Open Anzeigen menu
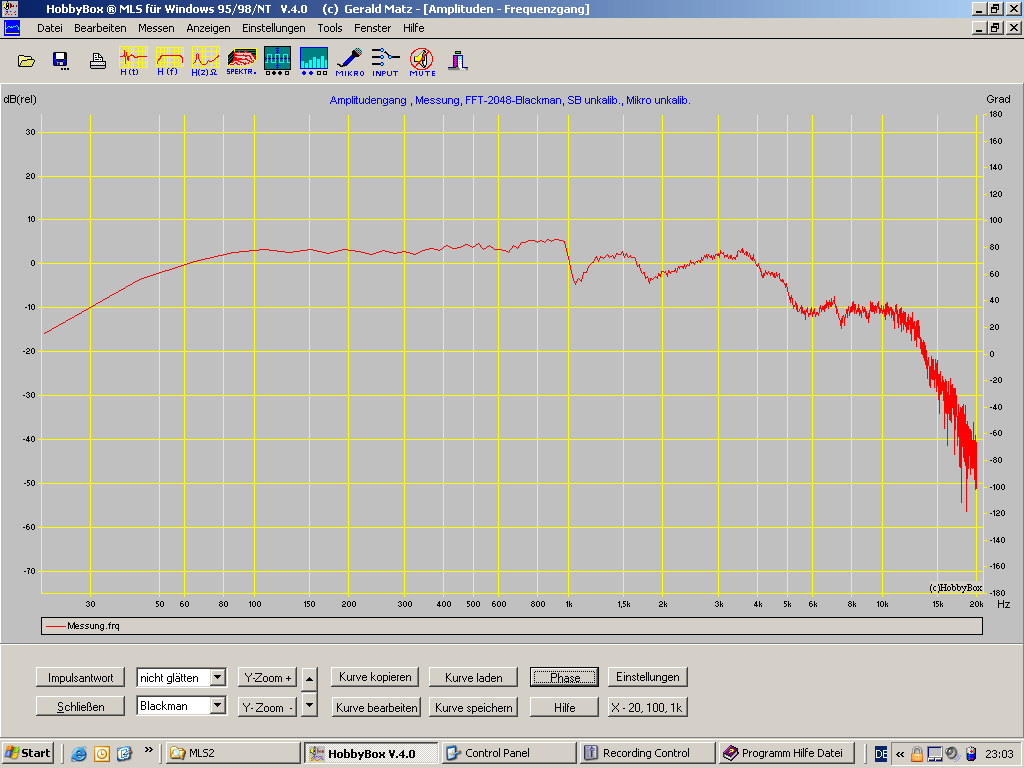1024x768 pixels. pyautogui.click(x=208, y=28)
